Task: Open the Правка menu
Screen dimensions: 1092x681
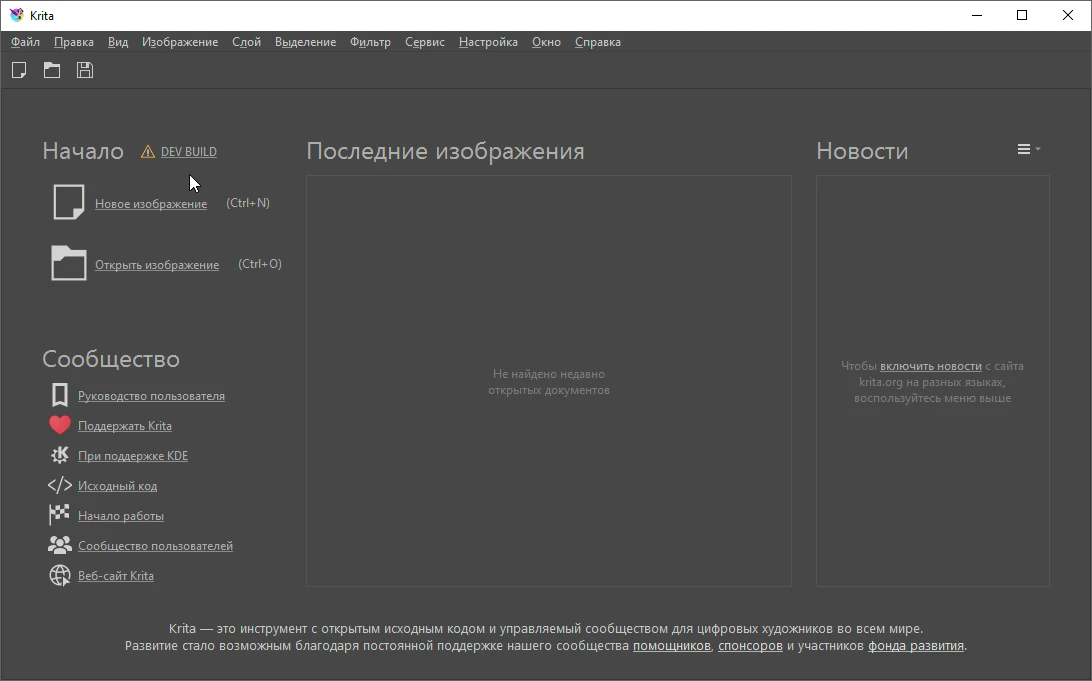Action: click(74, 42)
